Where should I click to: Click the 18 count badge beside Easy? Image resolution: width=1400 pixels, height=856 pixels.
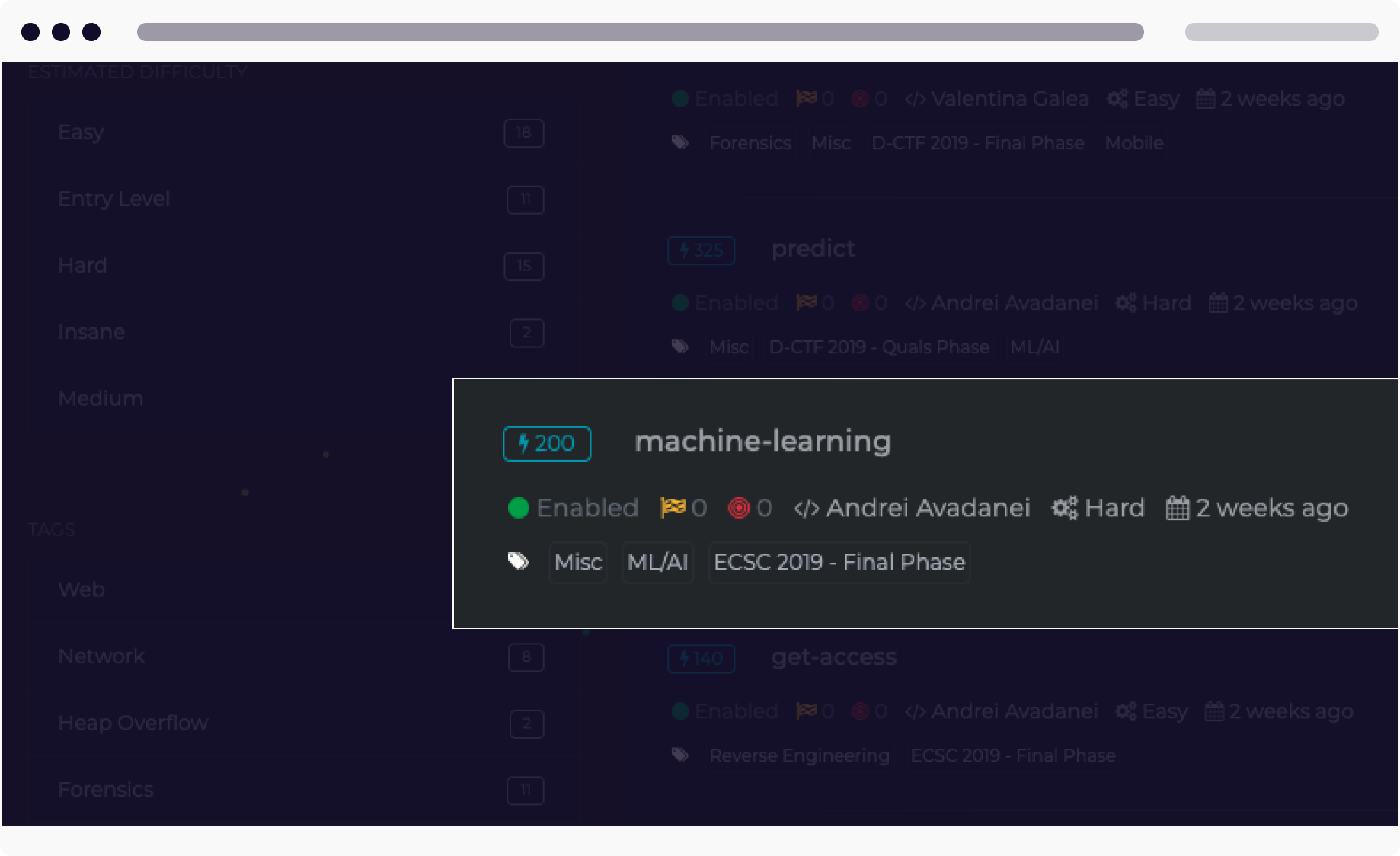[x=524, y=133]
